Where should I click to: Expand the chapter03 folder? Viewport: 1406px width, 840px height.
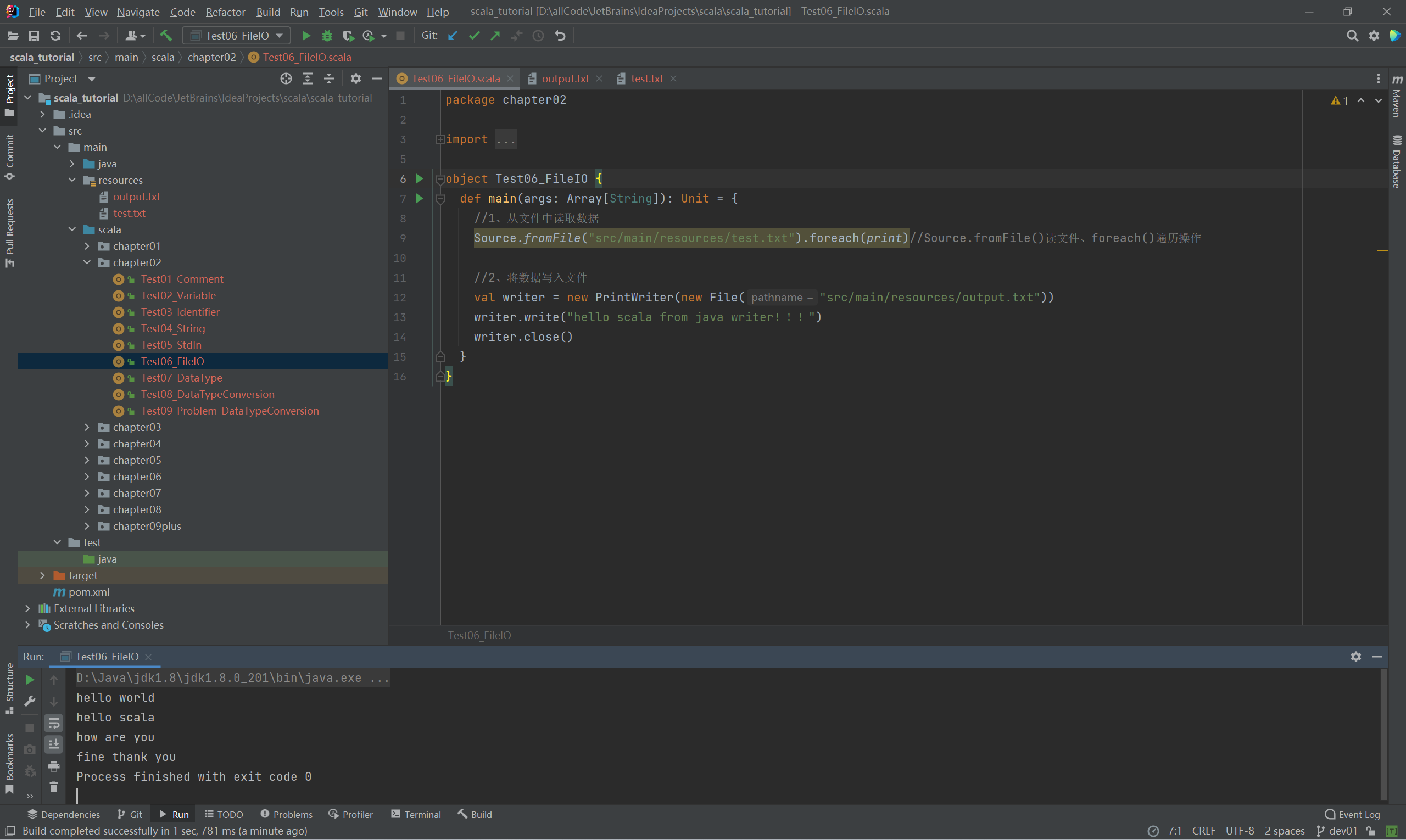87,427
